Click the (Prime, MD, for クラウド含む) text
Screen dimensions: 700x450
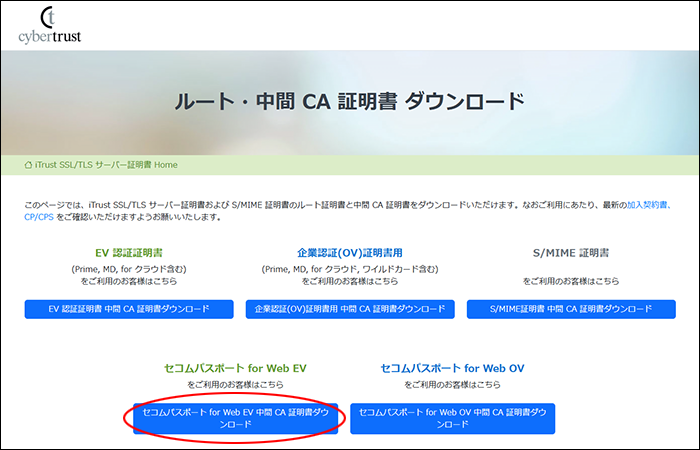pos(129,269)
